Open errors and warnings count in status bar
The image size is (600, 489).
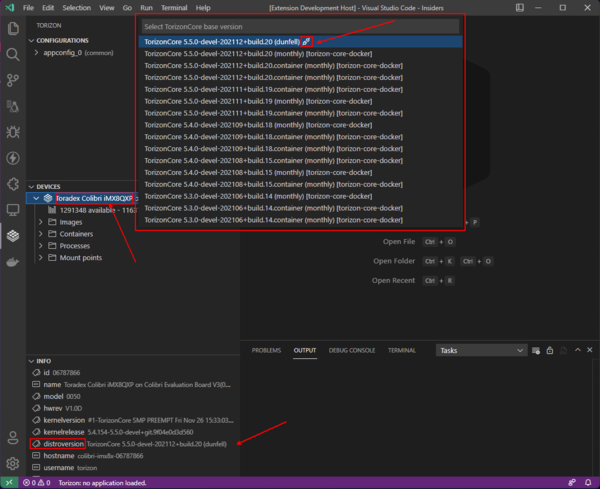click(x=37, y=483)
